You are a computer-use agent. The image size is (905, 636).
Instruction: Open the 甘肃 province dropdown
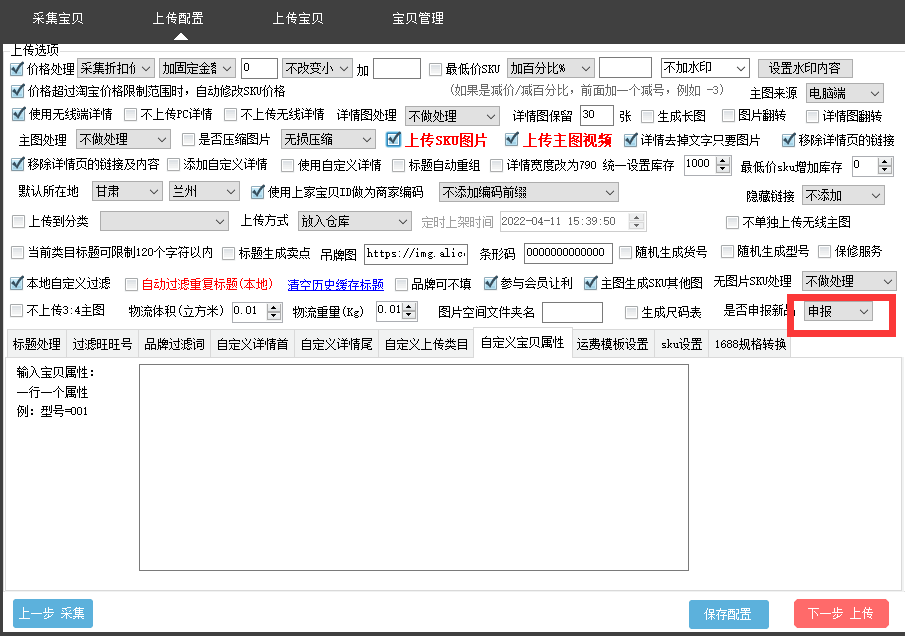(126, 191)
